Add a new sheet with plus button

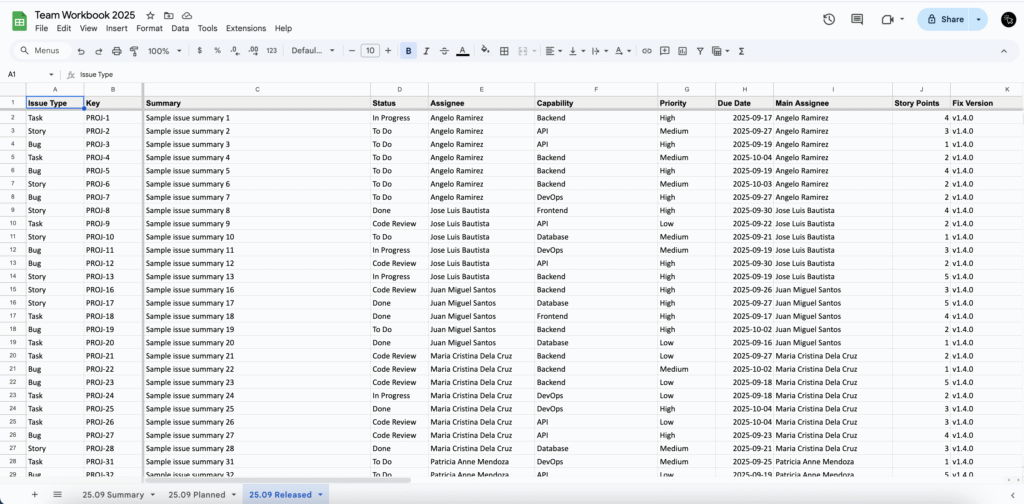(x=35, y=494)
